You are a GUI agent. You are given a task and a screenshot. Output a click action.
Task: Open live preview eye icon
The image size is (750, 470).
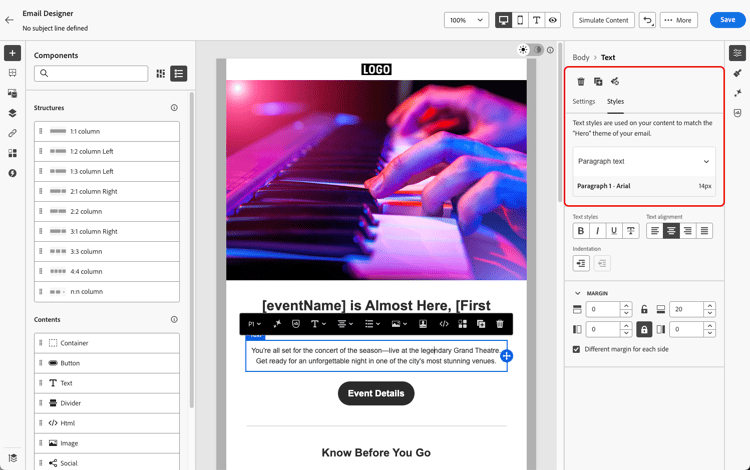[552, 20]
